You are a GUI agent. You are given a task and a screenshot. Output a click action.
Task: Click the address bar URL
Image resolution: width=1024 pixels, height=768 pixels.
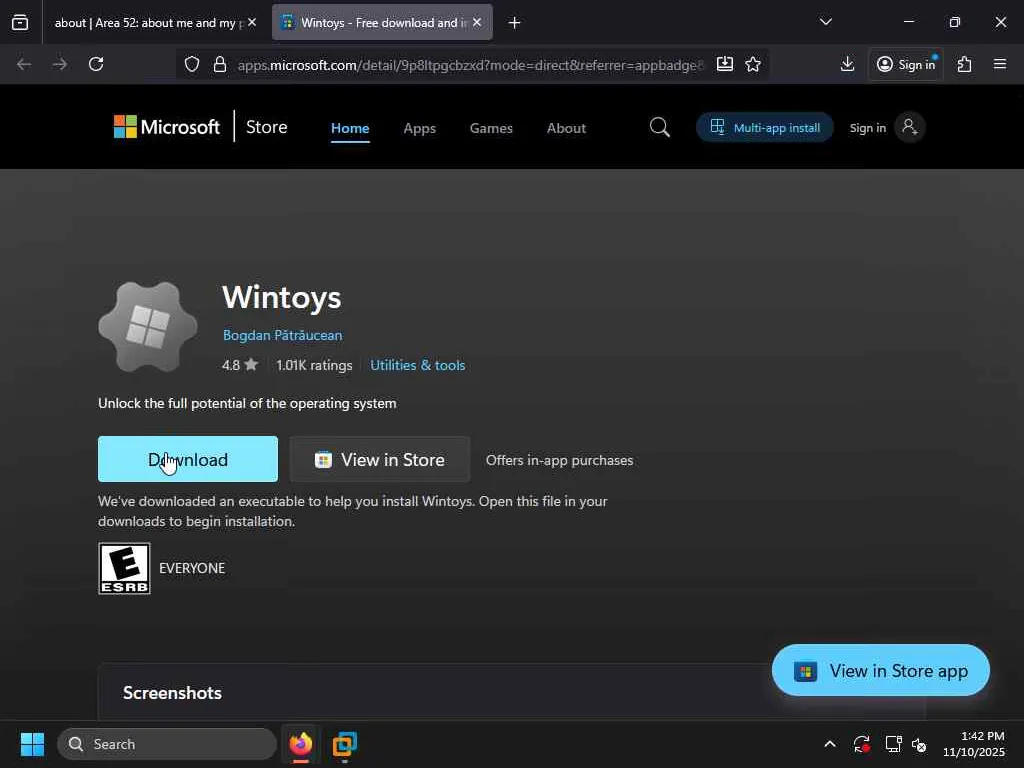tap(470, 65)
